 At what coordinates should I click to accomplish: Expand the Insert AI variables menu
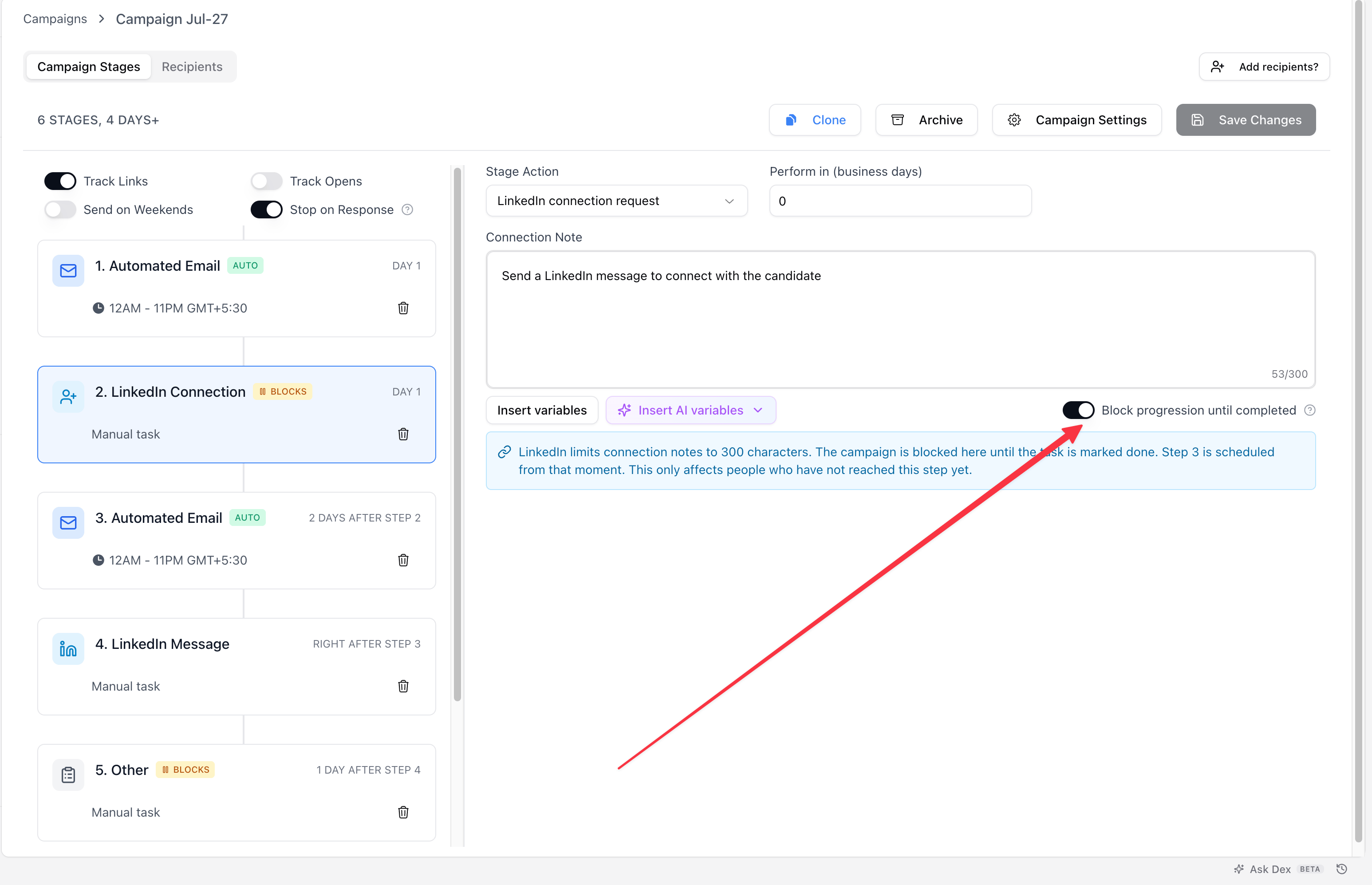coord(690,410)
